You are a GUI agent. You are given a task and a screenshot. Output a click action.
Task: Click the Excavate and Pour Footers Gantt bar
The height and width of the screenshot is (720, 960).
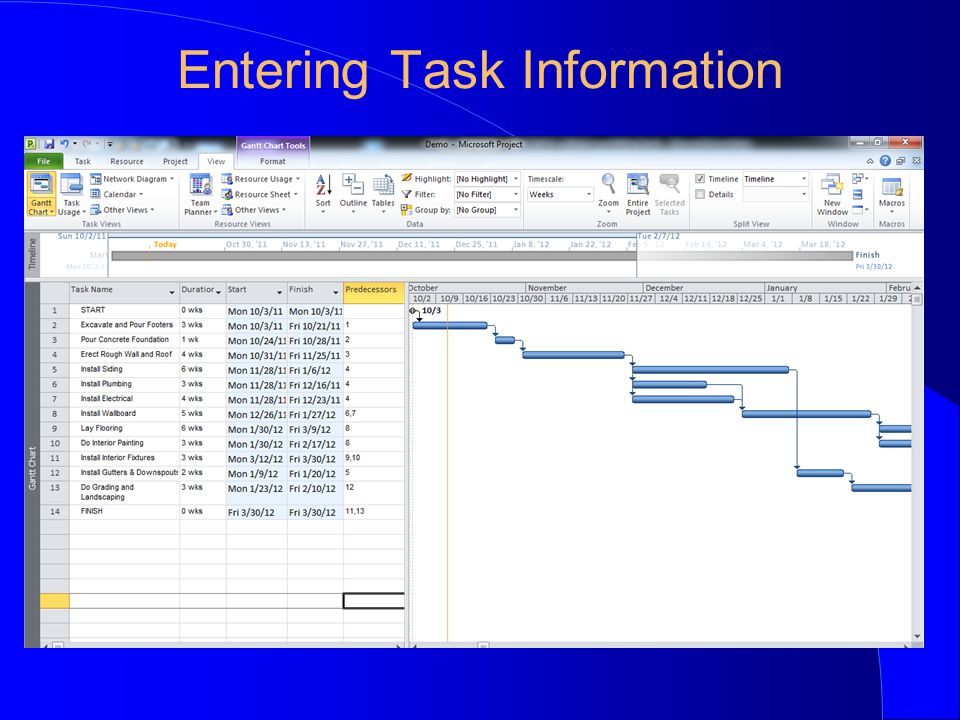450,326
